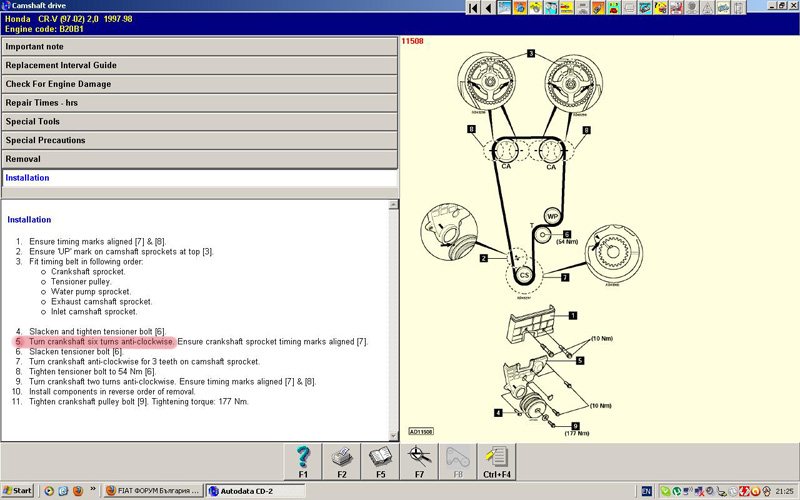Click the Windows Start button

coord(18,491)
